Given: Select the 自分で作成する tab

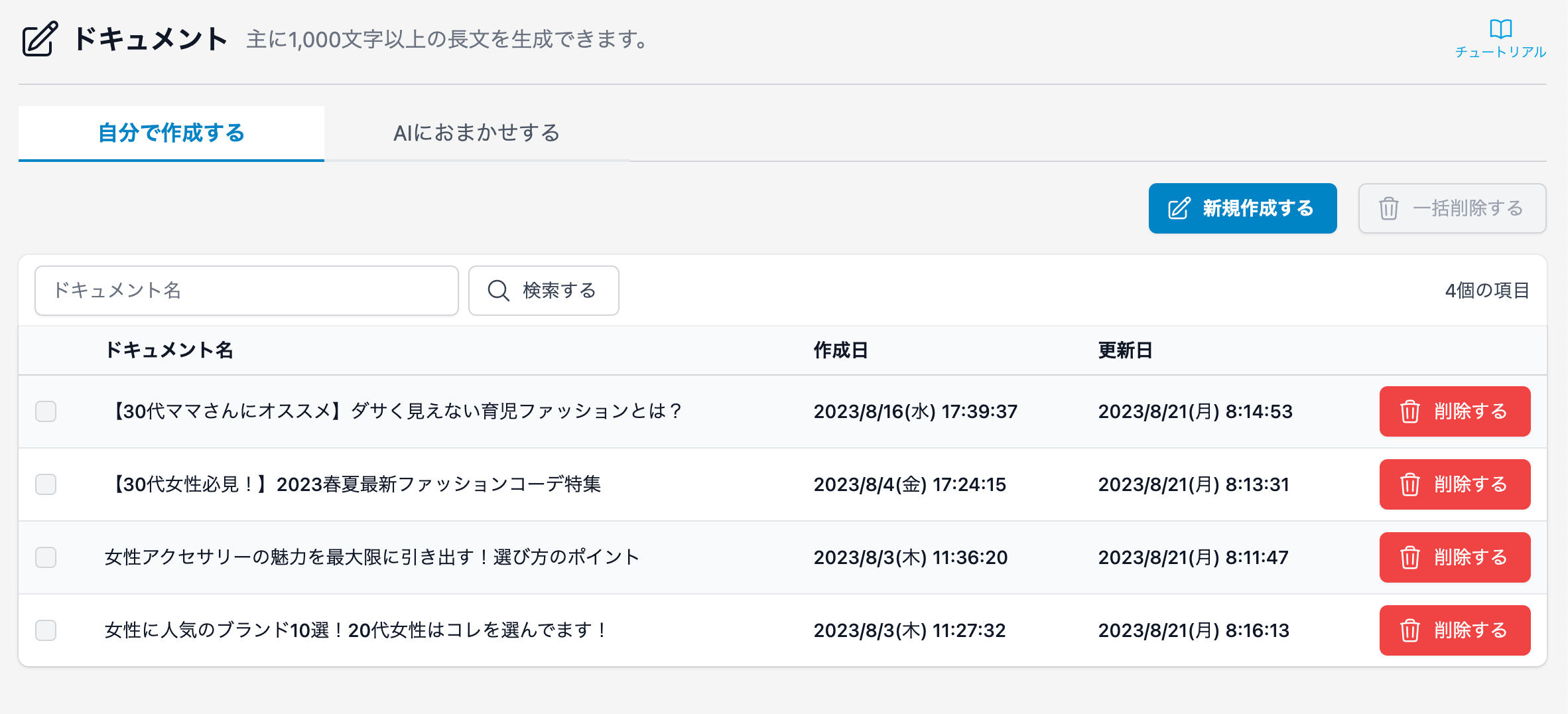Looking at the screenshot, I should [x=171, y=133].
